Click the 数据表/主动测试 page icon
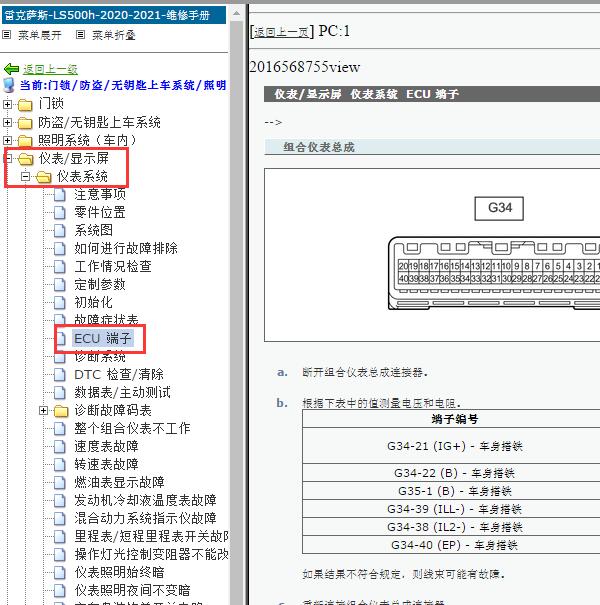 (x=60, y=393)
